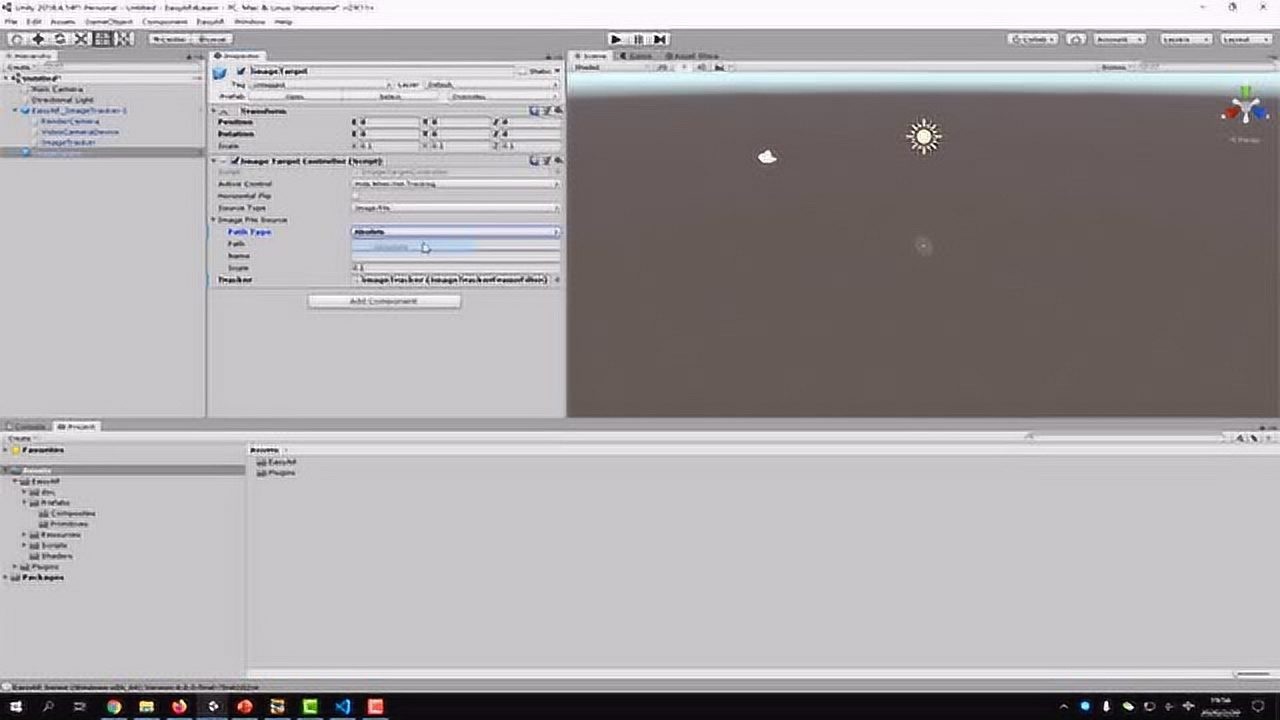Click the scene orientation gizmo

point(1244,109)
